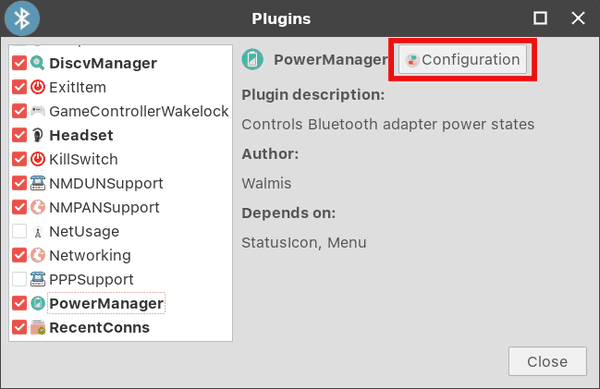Disable the Networking plugin checkbox
The width and height of the screenshot is (600, 389).
(19, 255)
